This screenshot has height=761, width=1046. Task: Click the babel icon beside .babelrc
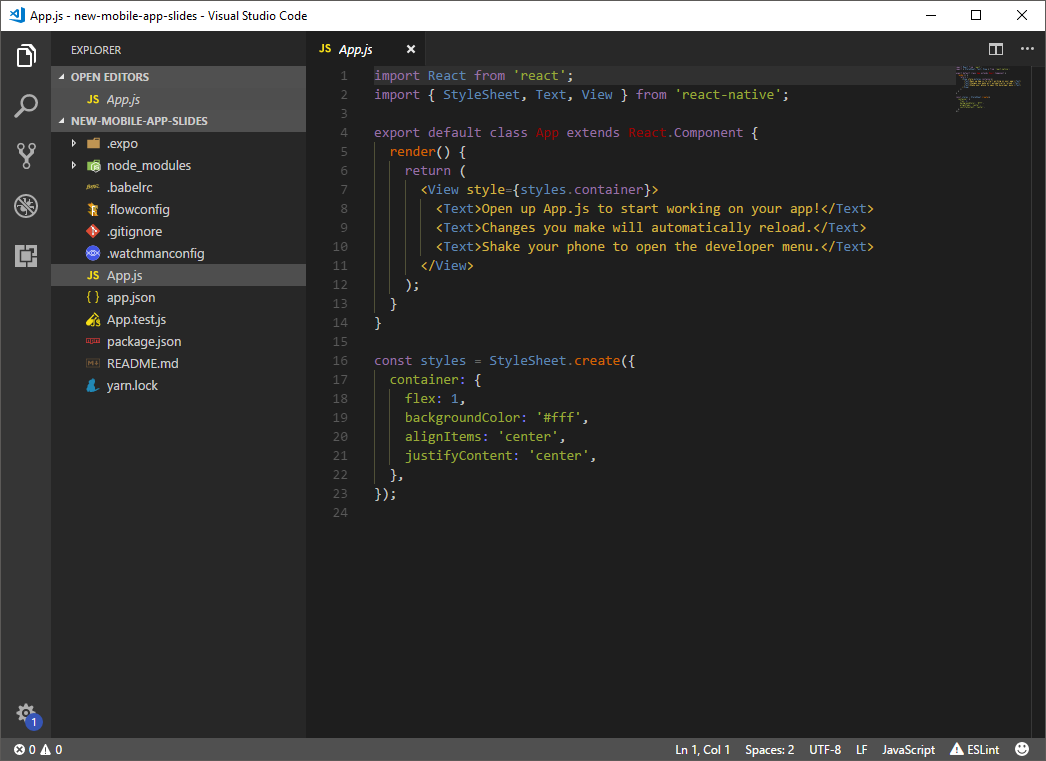93,187
